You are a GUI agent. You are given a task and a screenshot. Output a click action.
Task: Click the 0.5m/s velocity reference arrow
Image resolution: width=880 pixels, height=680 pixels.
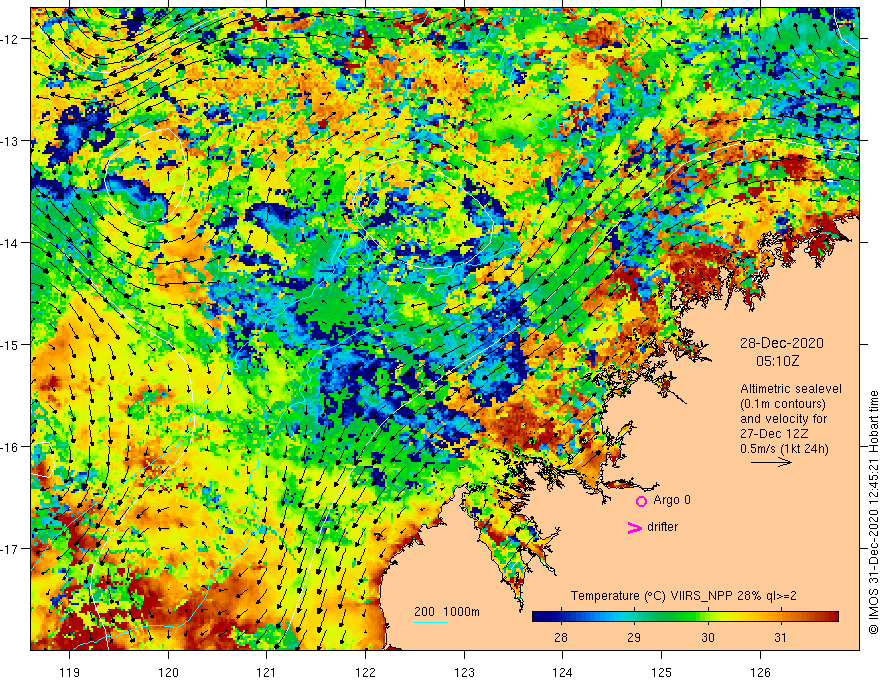(x=771, y=462)
